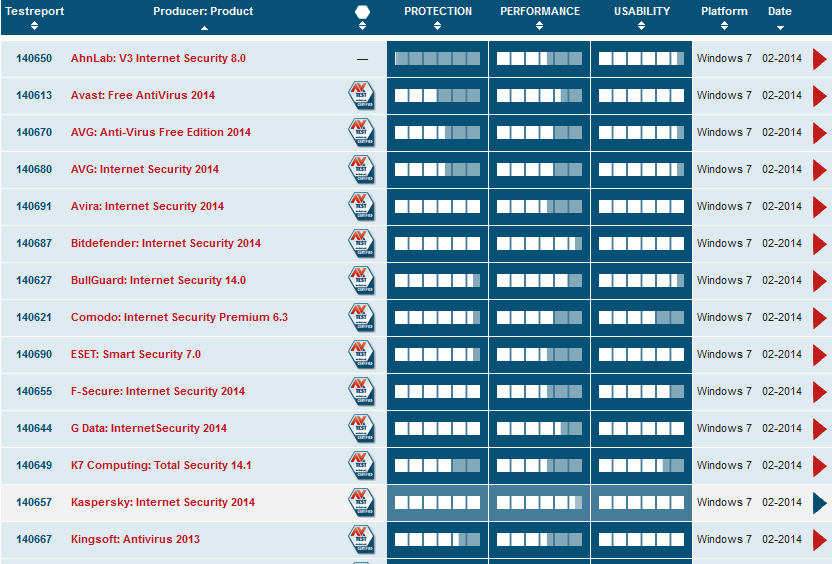Image resolution: width=832 pixels, height=564 pixels.
Task: Click the blue arrow in Kaspersky row
Action: (820, 503)
